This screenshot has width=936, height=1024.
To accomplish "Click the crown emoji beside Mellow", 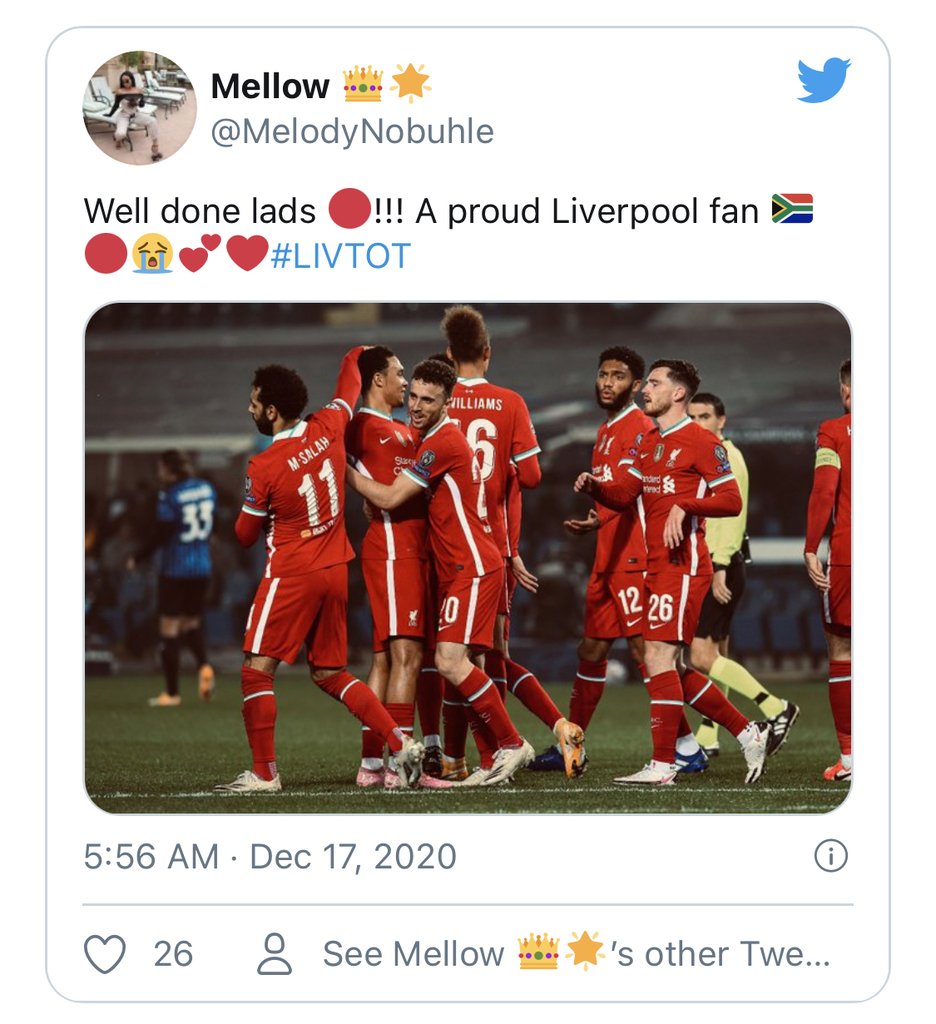I will [x=363, y=84].
